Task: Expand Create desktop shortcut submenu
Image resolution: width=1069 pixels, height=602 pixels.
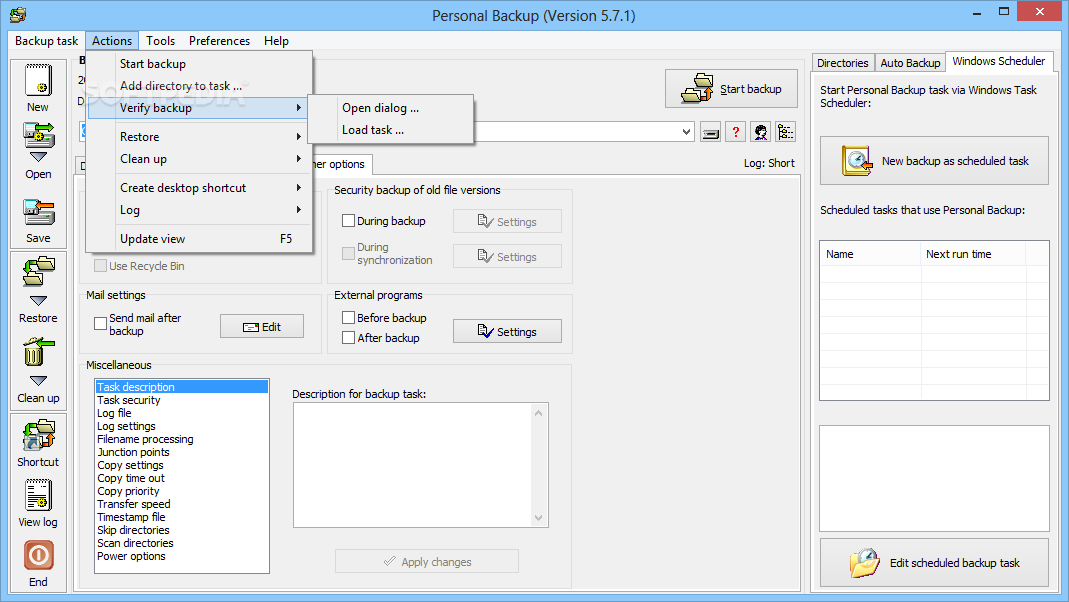Action: pos(299,187)
